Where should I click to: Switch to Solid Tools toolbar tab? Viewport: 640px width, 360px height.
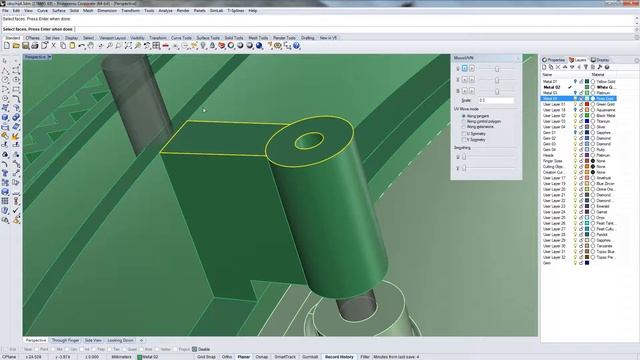click(234, 38)
